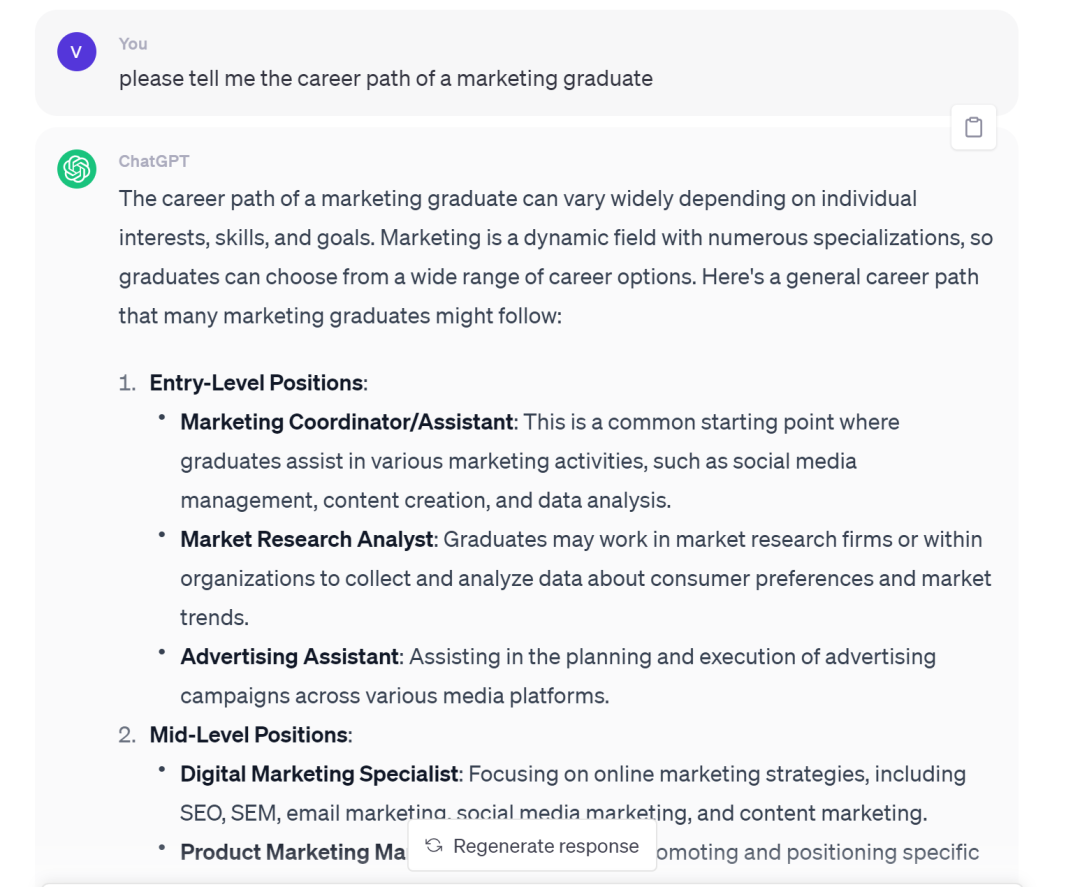Click the clipboard copy icon

[x=973, y=128]
